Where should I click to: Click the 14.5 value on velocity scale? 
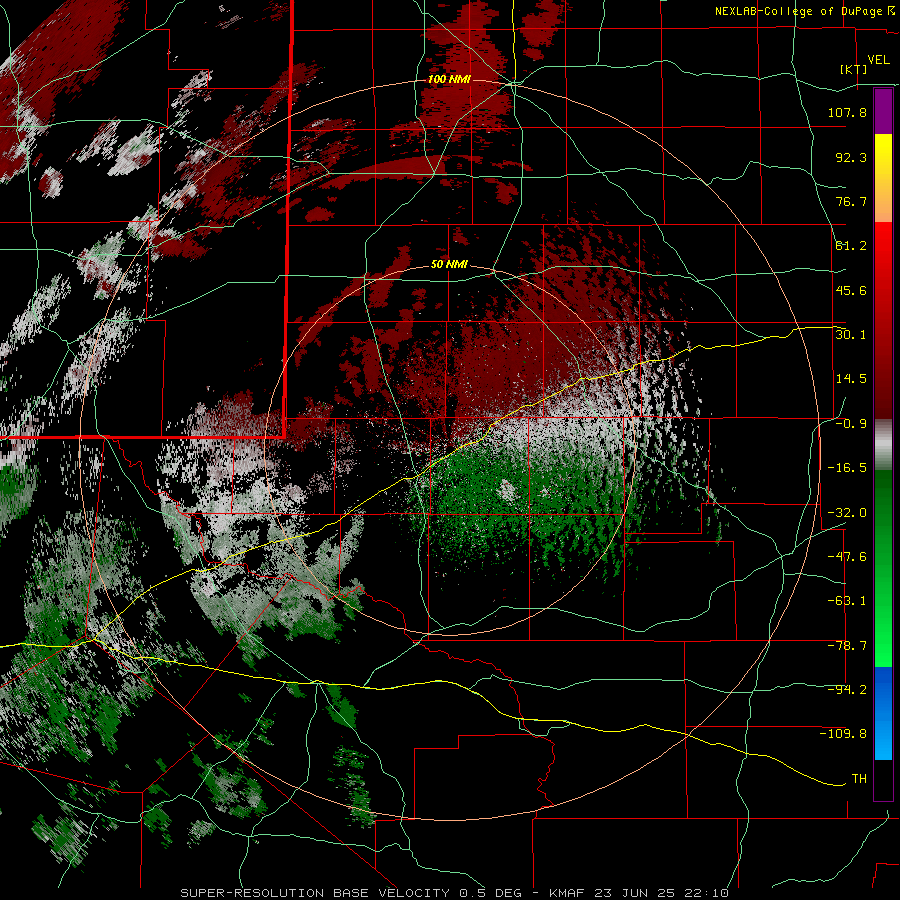pyautogui.click(x=851, y=379)
